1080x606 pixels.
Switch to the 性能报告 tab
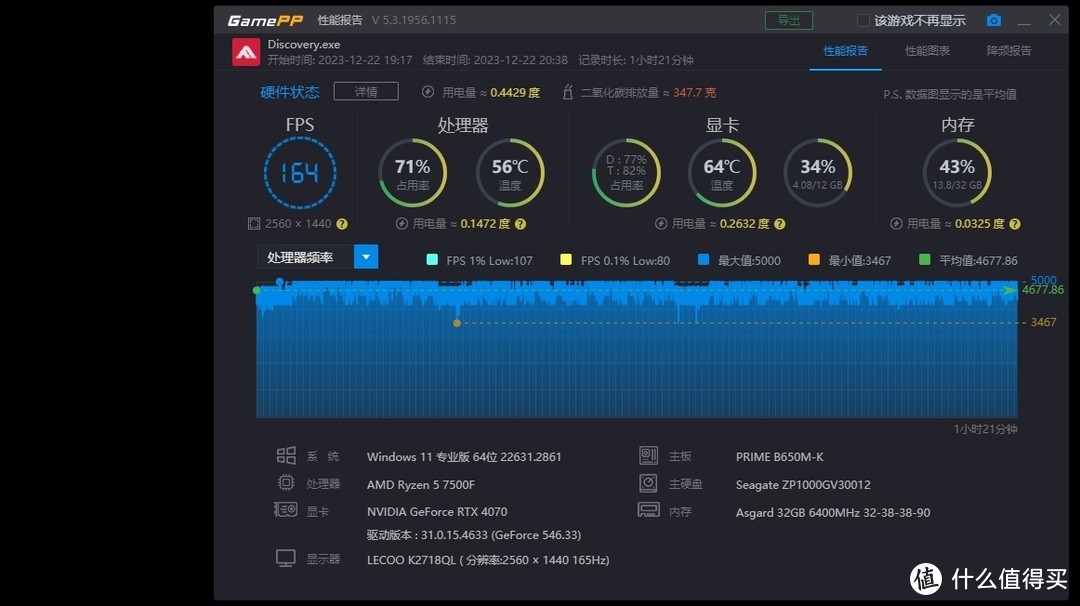[845, 51]
